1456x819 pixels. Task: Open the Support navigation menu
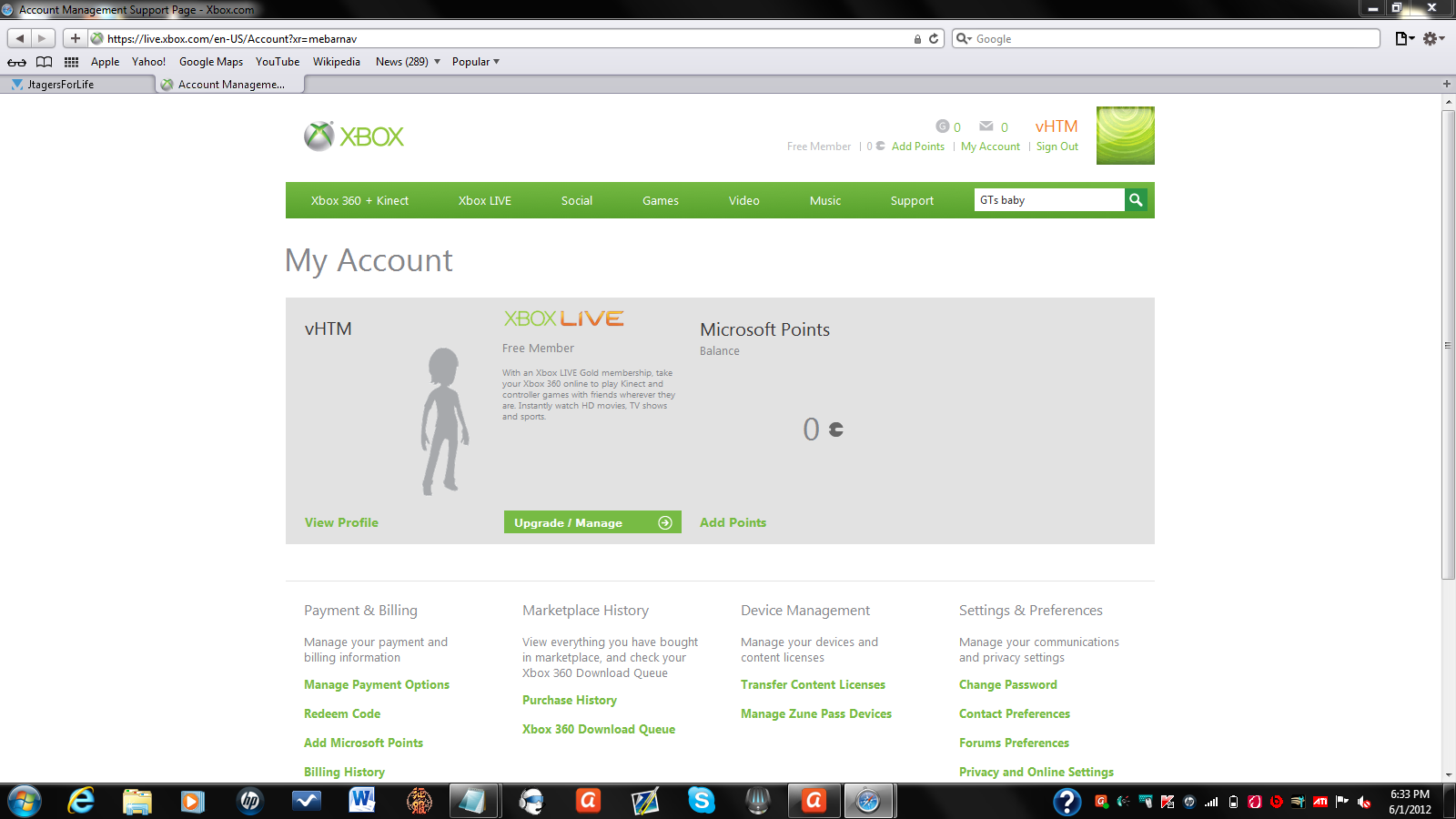click(912, 200)
